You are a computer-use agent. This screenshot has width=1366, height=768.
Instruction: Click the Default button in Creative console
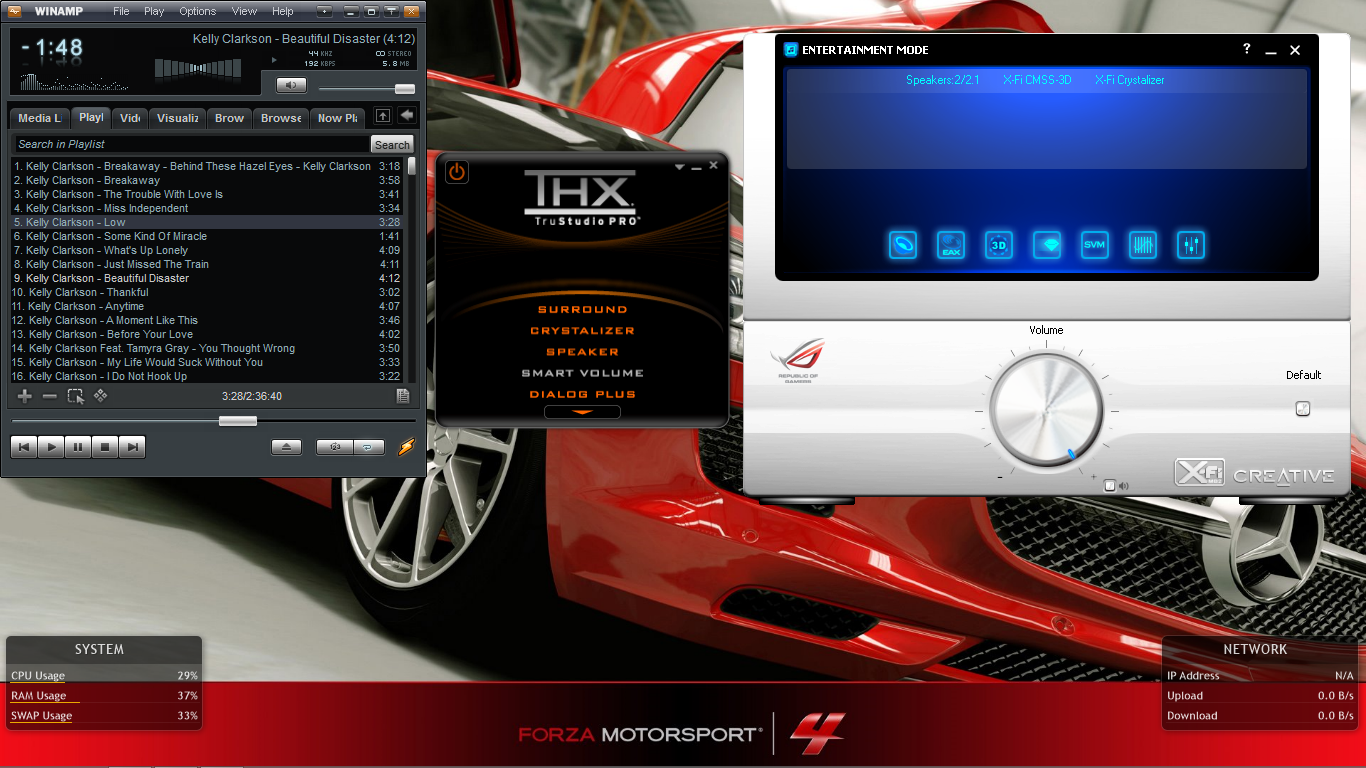click(1302, 408)
